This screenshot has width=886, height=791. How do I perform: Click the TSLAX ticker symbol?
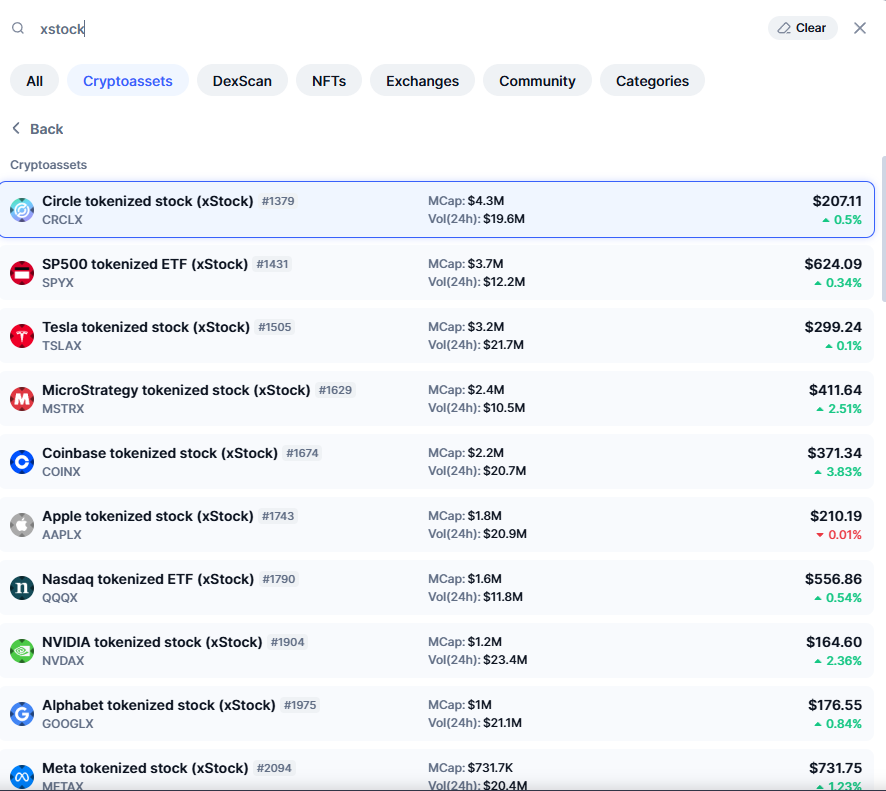(62, 346)
